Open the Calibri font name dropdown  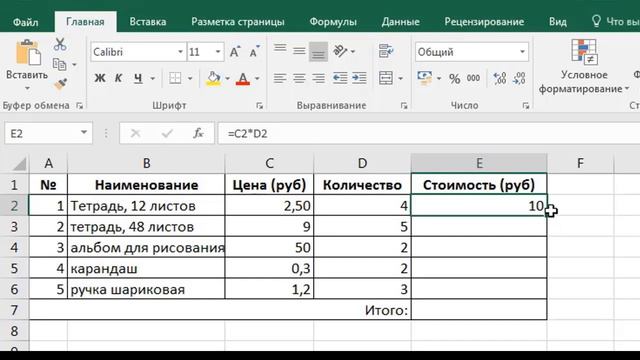180,52
